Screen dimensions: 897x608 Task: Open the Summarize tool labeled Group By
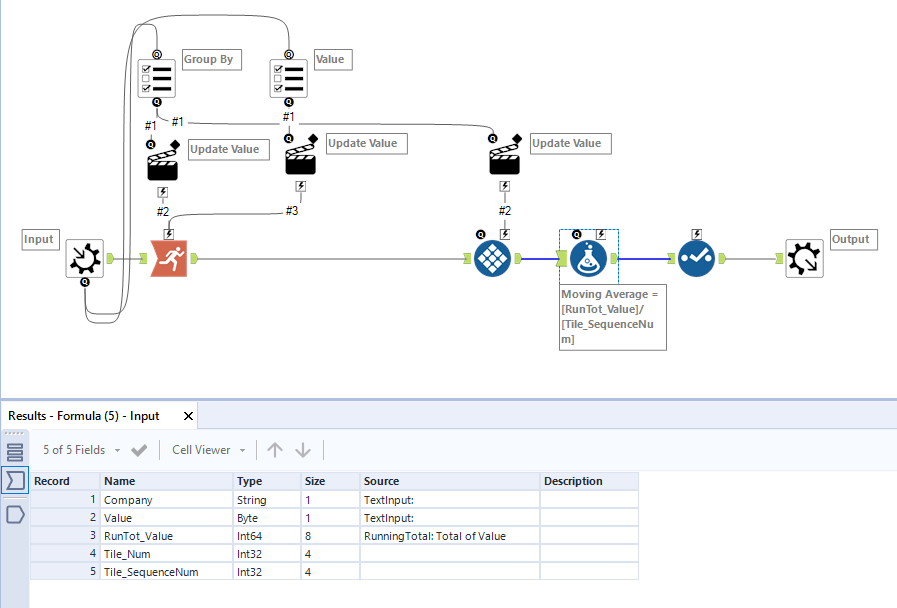(x=156, y=77)
